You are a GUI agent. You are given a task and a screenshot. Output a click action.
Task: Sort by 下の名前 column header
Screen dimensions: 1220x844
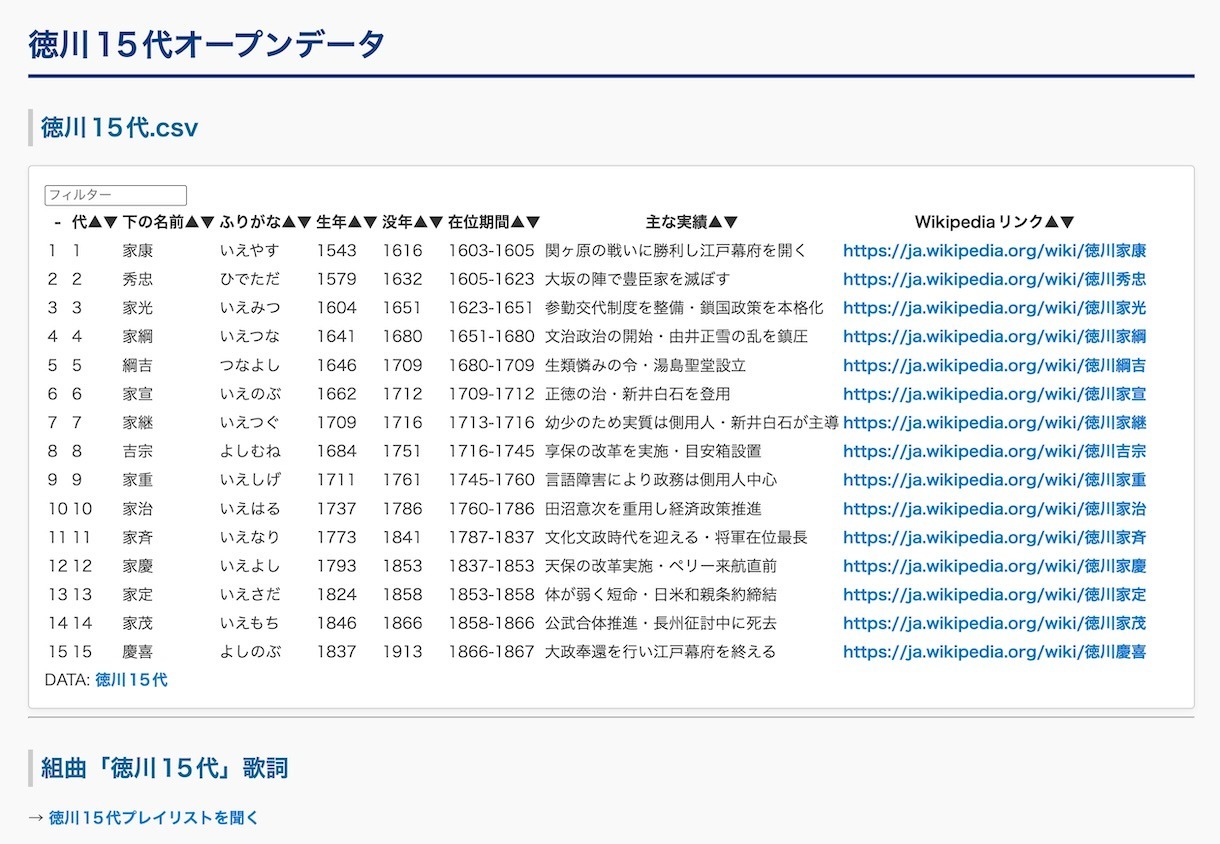pos(169,222)
